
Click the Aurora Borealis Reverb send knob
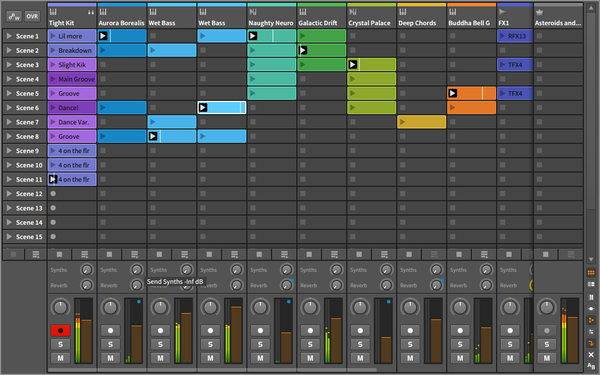tap(137, 285)
